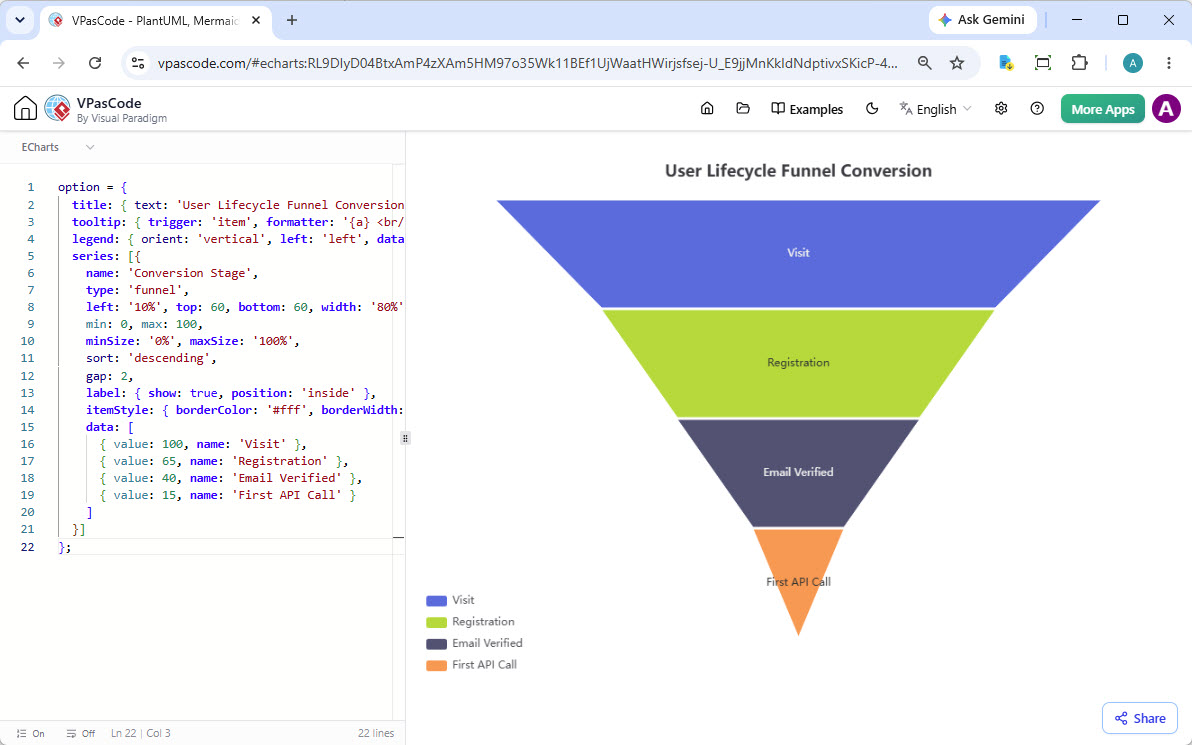1192x745 pixels.
Task: Toggle the line numbers On status item
Action: pyautogui.click(x=30, y=734)
